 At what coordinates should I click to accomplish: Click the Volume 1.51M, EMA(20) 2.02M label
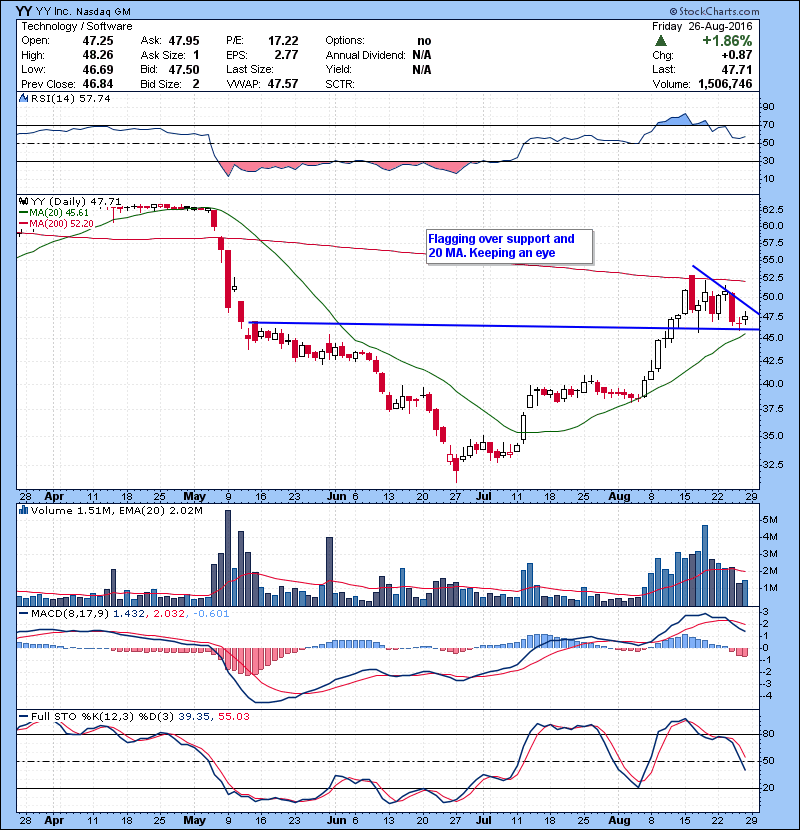[116, 510]
